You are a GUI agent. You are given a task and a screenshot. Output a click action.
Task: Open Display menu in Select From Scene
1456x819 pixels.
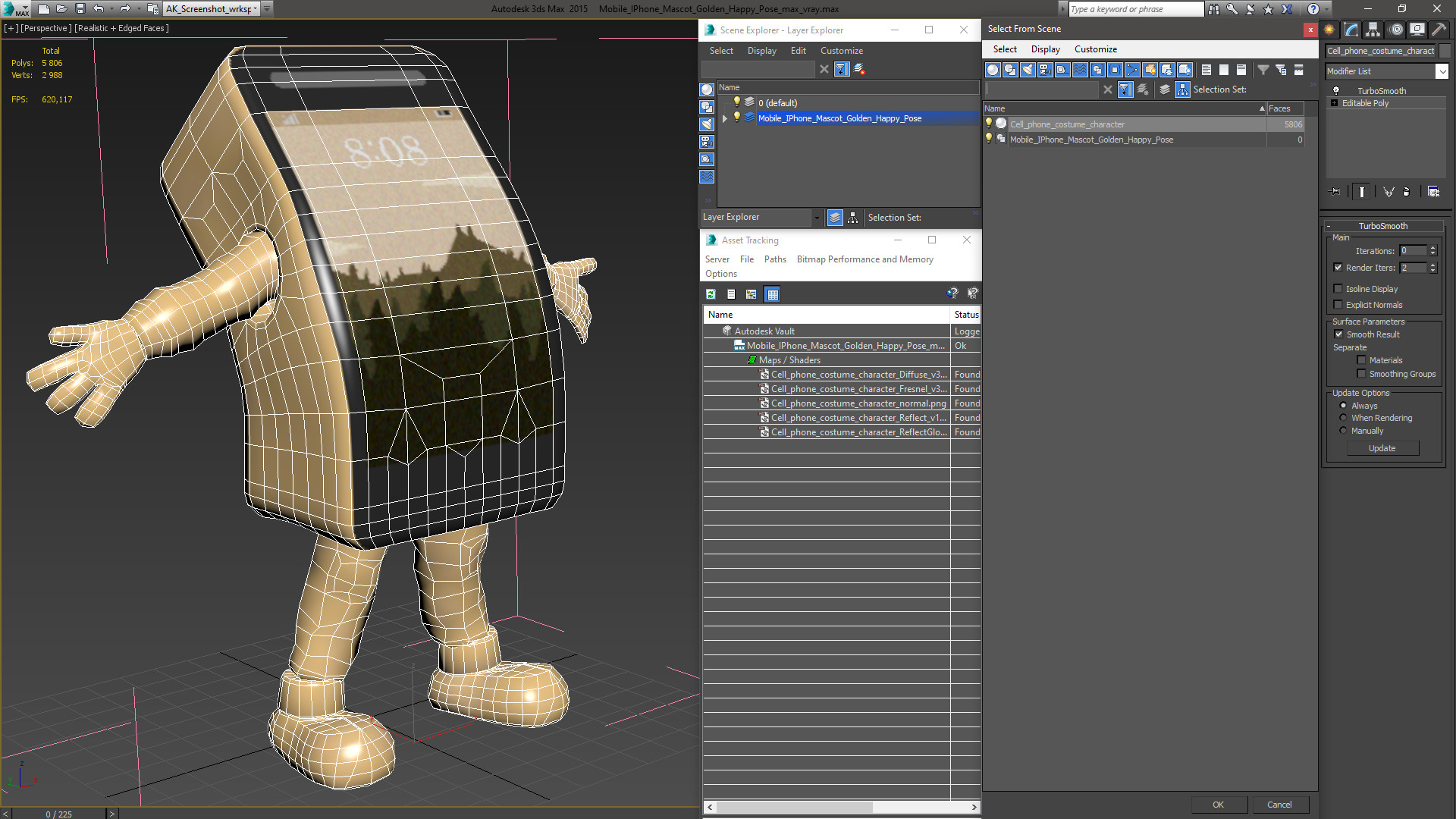coord(1045,49)
